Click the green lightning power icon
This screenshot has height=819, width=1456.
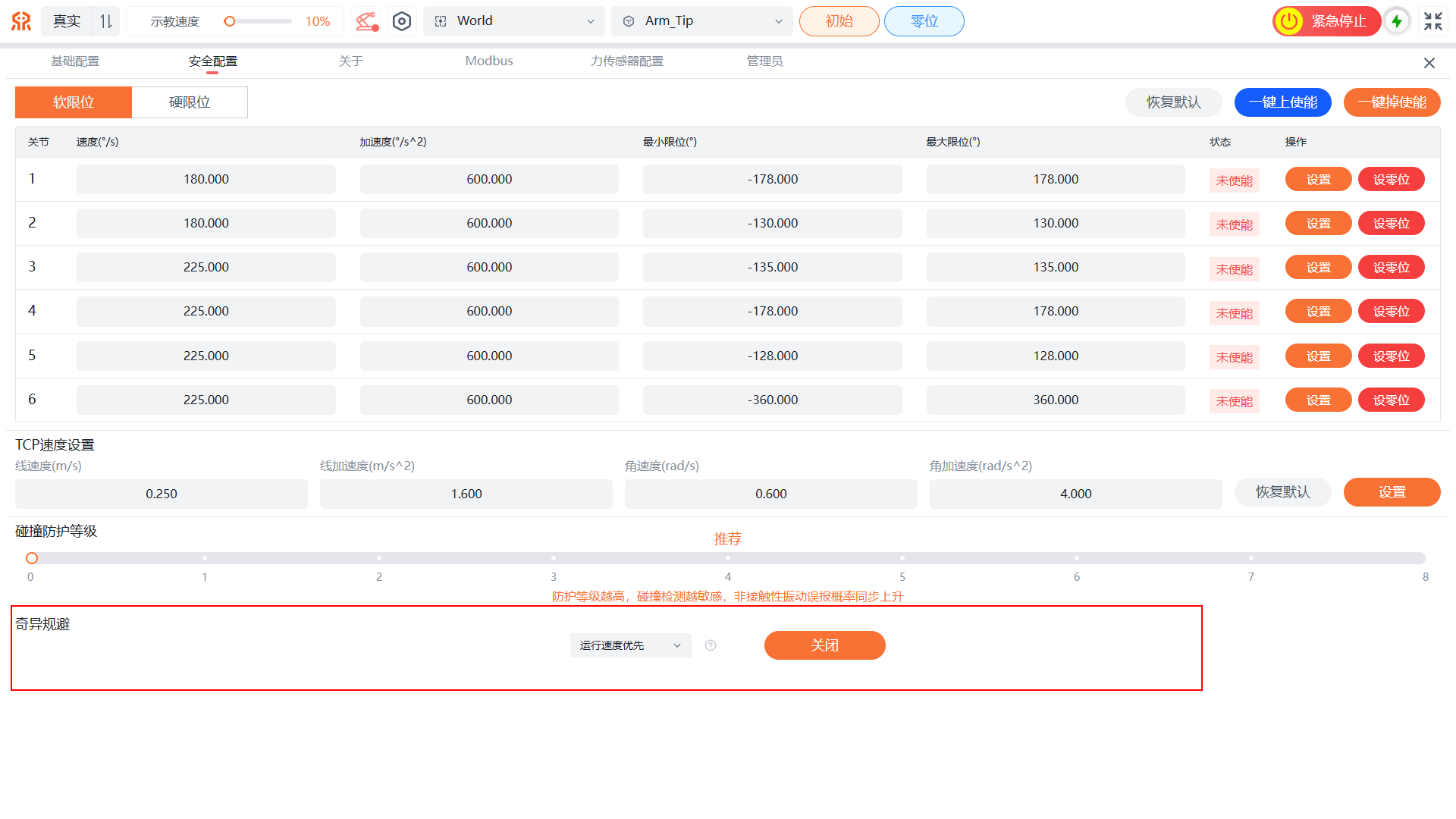(1397, 21)
